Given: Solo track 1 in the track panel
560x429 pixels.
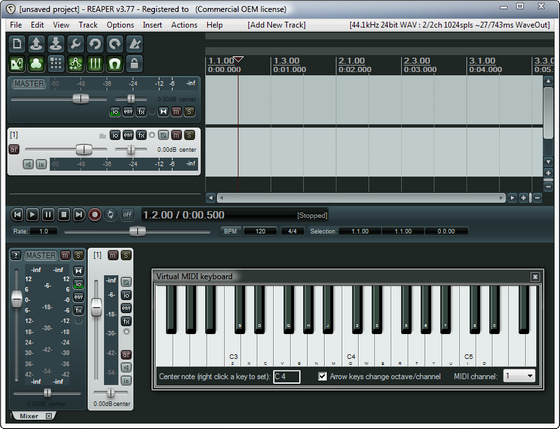Looking at the screenshot, I should [190, 135].
